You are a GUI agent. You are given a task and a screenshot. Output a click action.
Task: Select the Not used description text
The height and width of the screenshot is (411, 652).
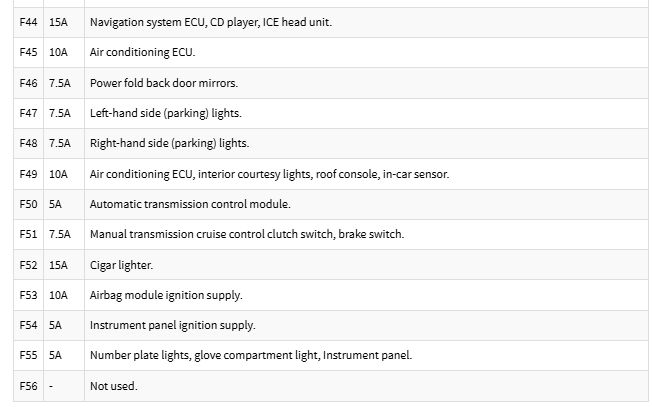[x=114, y=386]
